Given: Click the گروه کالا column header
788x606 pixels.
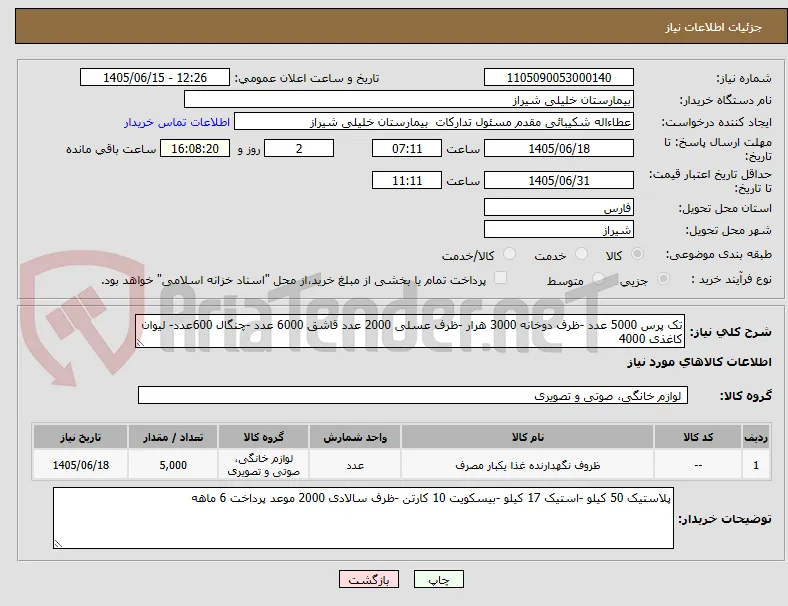Looking at the screenshot, I should tap(263, 437).
